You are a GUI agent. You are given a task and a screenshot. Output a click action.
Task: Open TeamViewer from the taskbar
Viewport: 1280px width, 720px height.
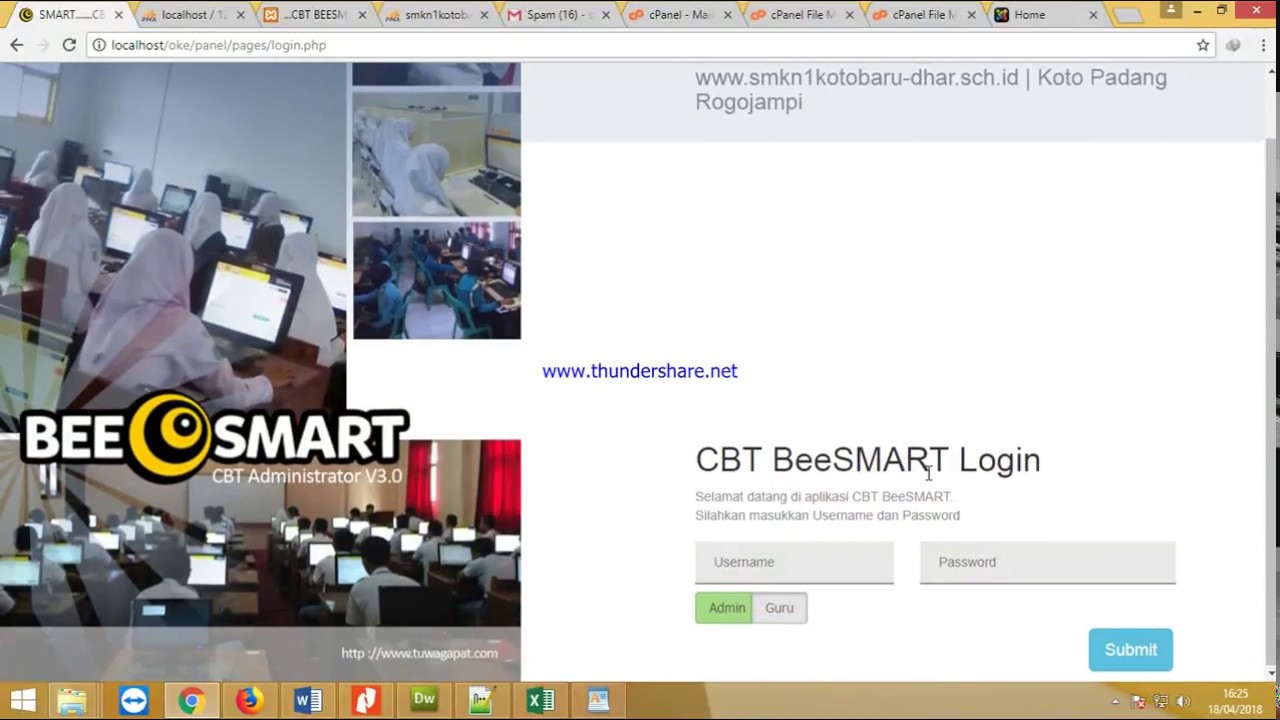point(133,700)
